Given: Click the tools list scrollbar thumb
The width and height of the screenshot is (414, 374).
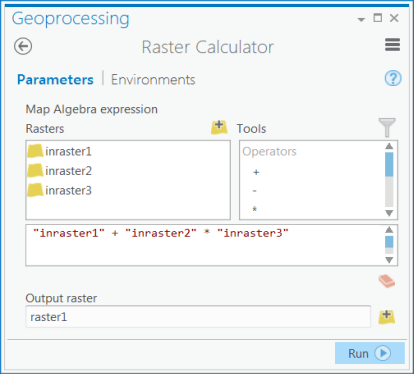Looking at the screenshot, I should (389, 164).
